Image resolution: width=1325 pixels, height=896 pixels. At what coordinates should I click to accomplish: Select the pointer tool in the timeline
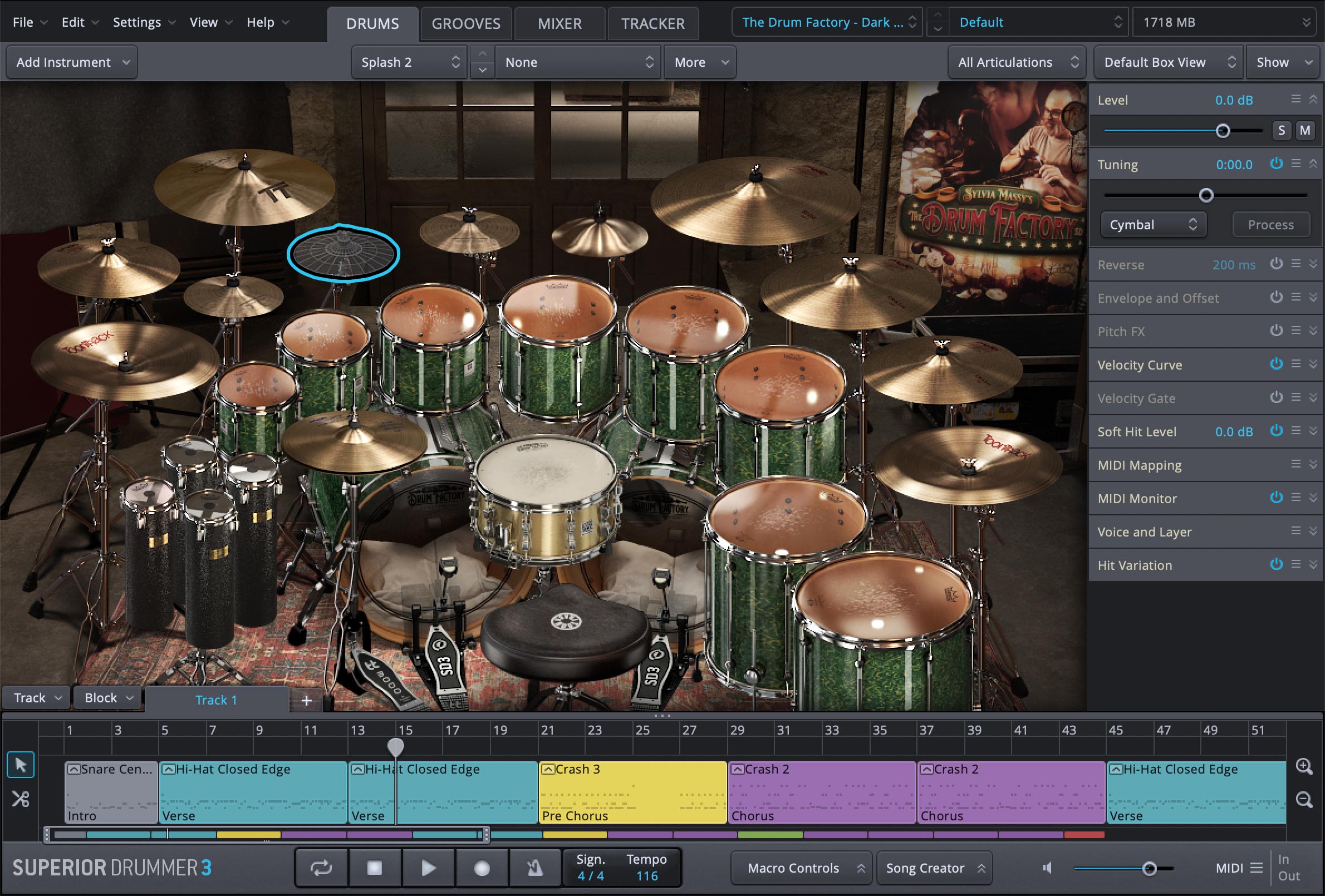[x=21, y=765]
